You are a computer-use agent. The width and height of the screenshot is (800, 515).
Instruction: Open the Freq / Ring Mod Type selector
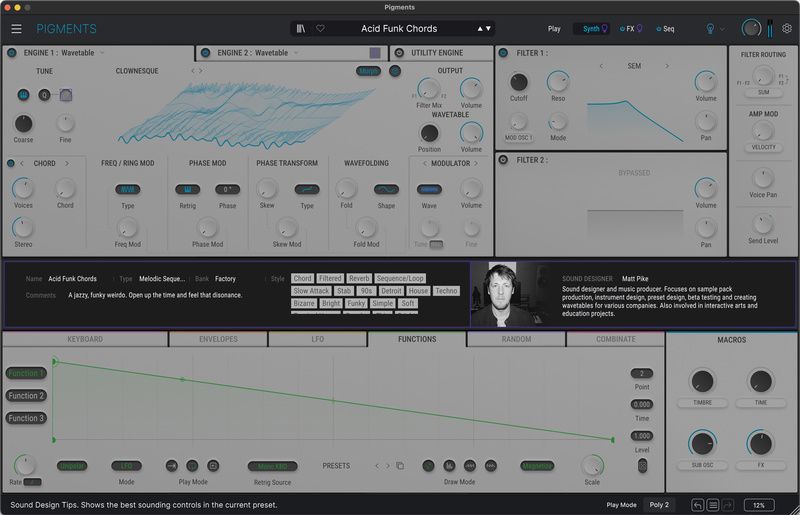pos(128,189)
